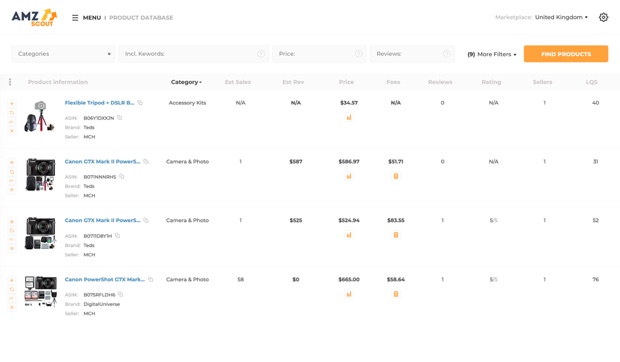Copy the Flexible Tripod product title
The image size is (620, 362).
click(140, 103)
